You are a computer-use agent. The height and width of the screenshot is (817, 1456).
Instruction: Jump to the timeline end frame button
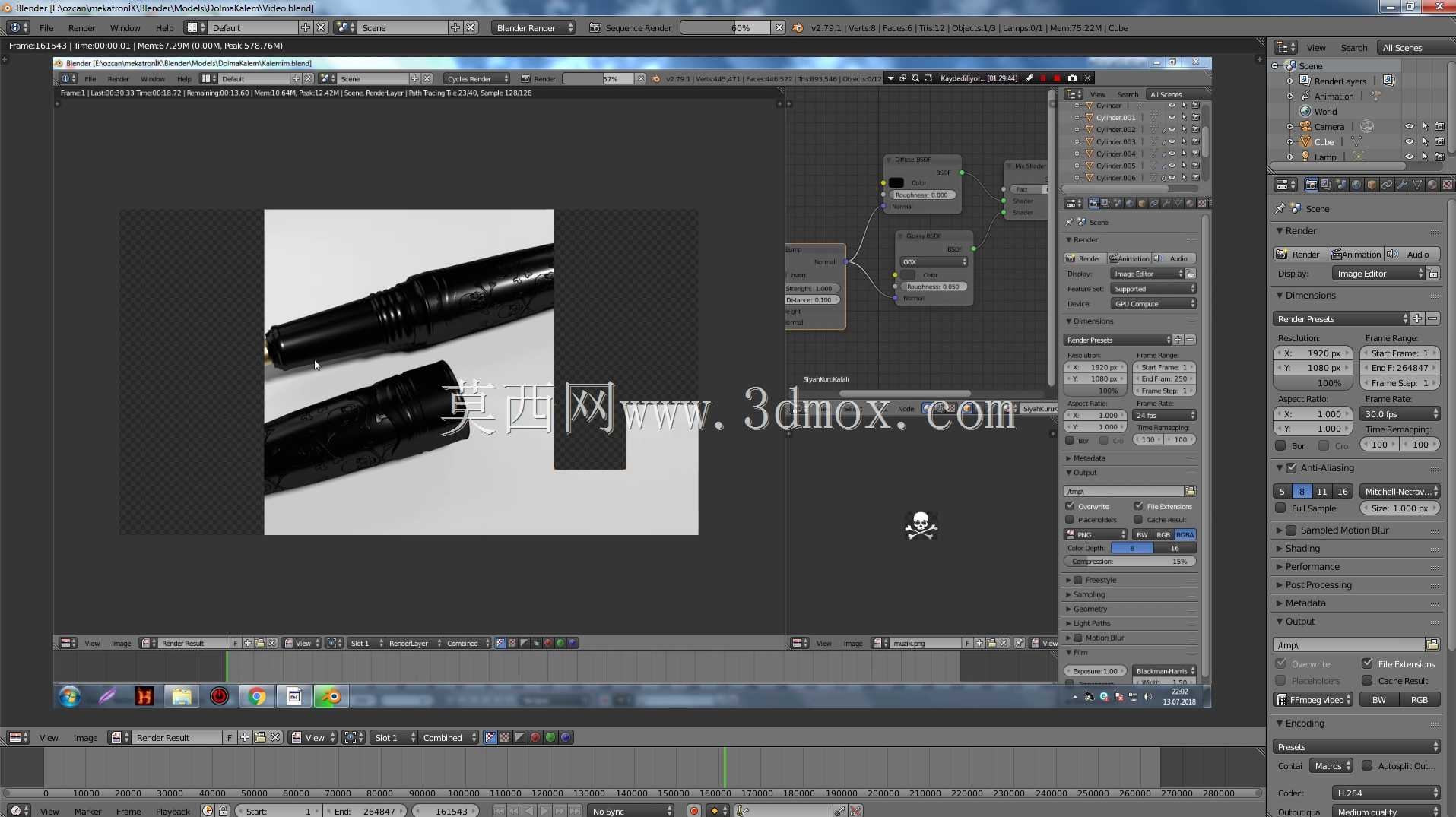[x=575, y=811]
